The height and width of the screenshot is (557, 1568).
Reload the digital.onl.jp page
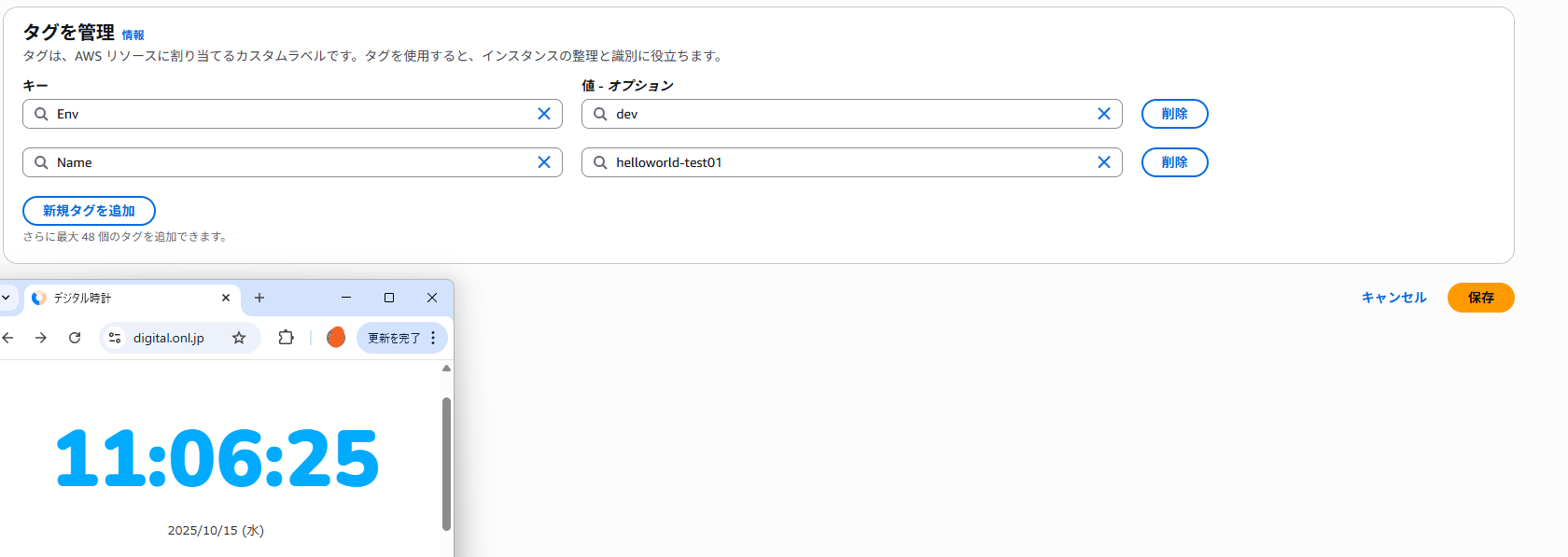click(75, 338)
